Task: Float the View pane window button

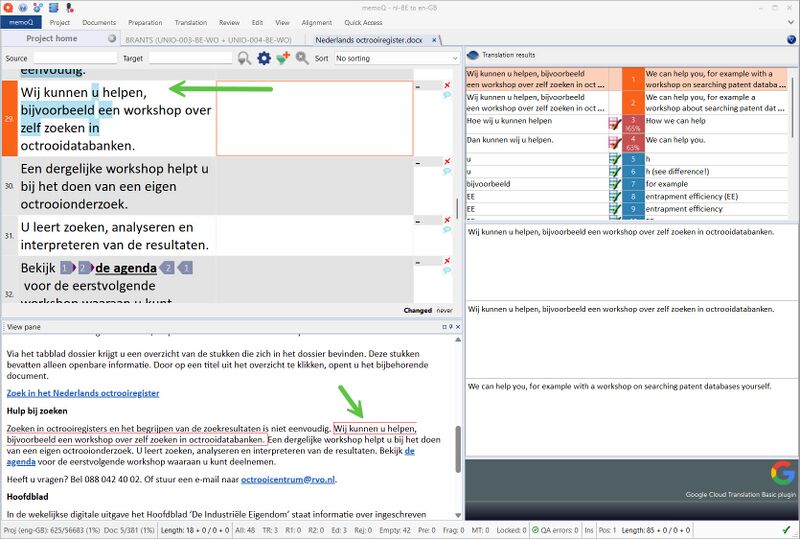Action: coord(444,327)
